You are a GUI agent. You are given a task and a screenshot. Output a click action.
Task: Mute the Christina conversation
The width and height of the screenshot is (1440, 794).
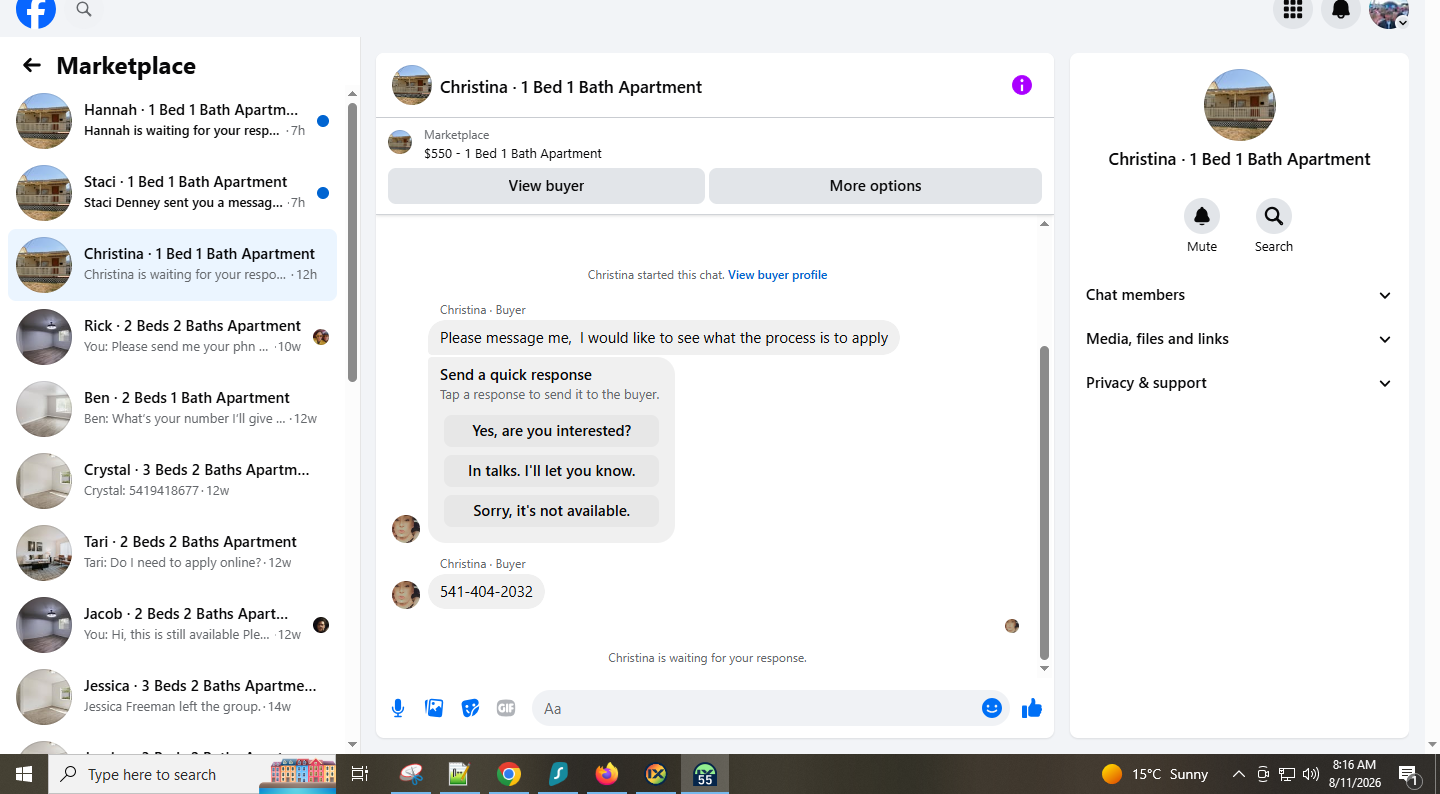click(x=1202, y=216)
